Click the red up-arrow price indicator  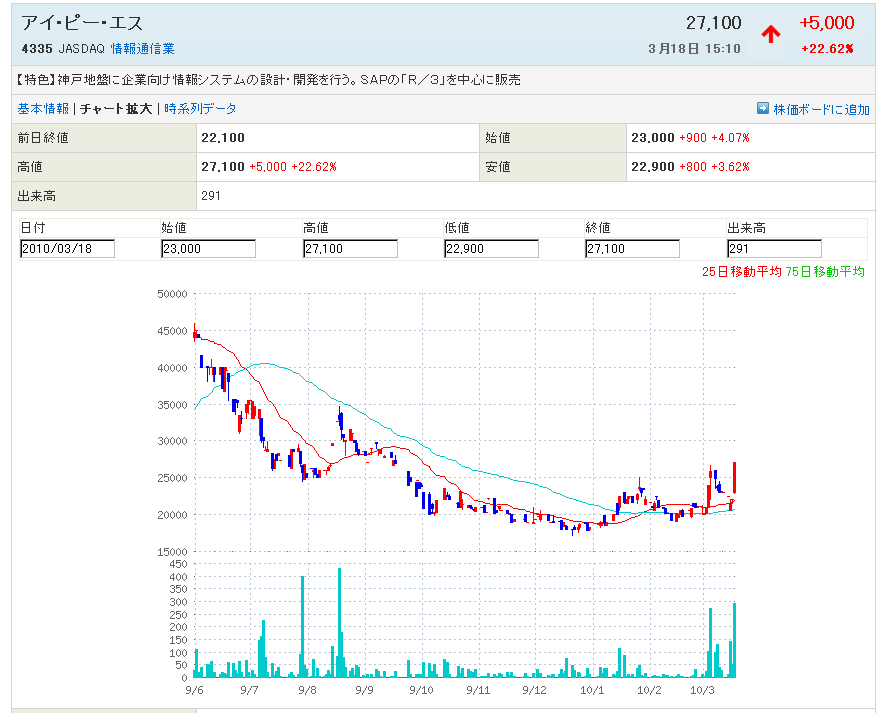(x=771, y=34)
